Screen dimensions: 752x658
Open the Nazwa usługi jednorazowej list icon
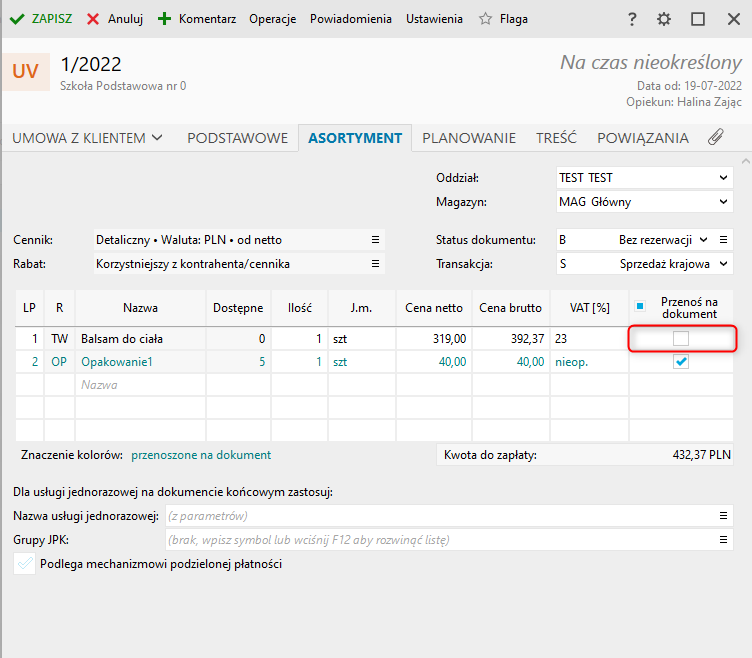(x=724, y=516)
